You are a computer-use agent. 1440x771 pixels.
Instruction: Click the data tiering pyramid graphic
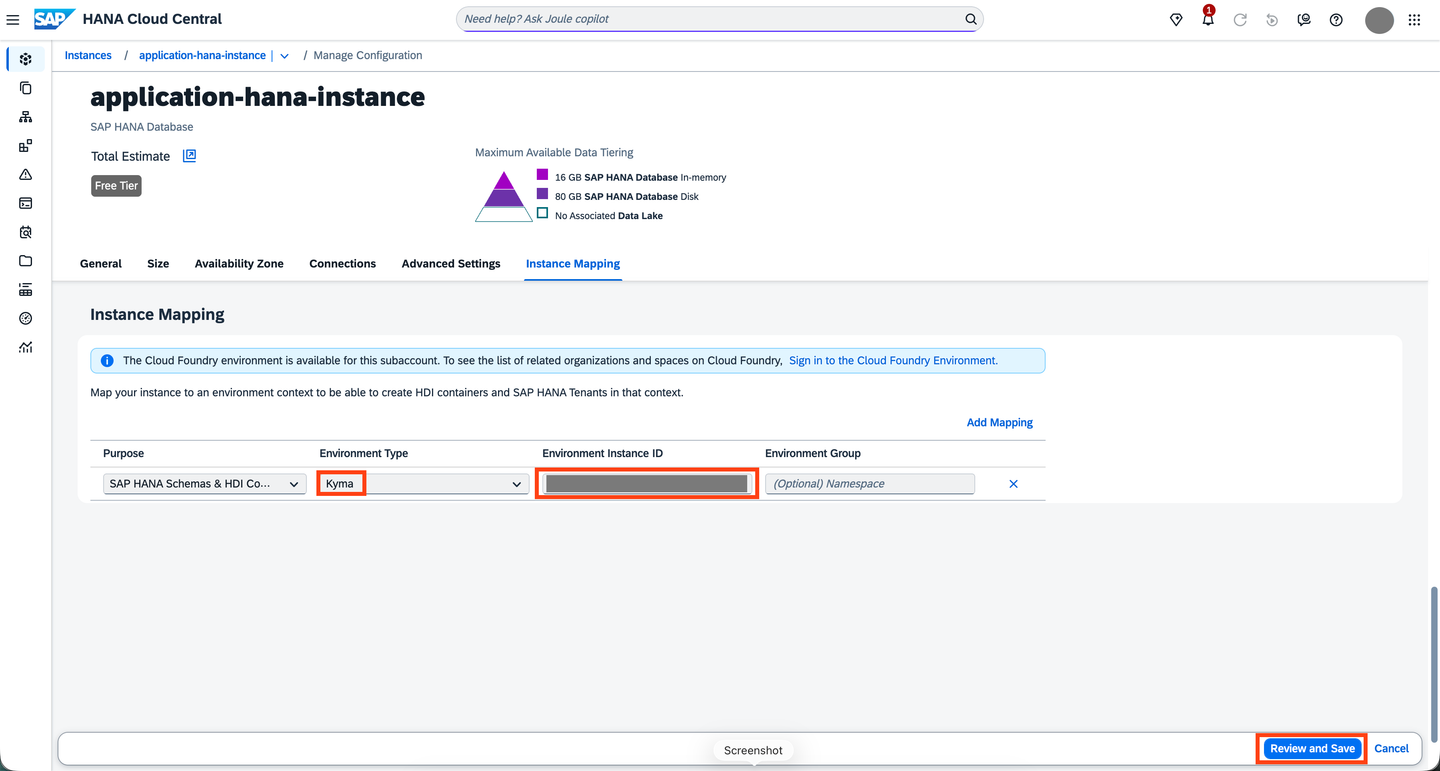[504, 196]
